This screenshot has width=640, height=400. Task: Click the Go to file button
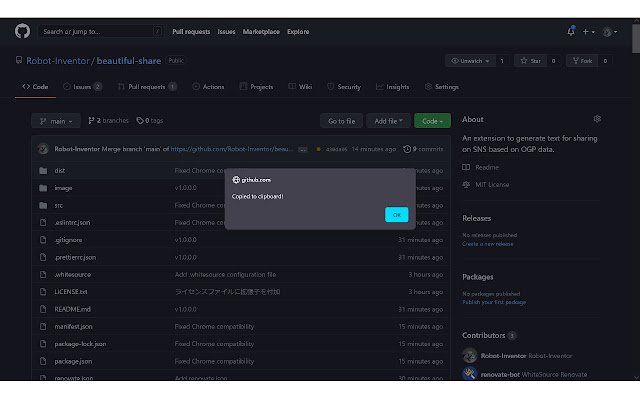point(341,121)
